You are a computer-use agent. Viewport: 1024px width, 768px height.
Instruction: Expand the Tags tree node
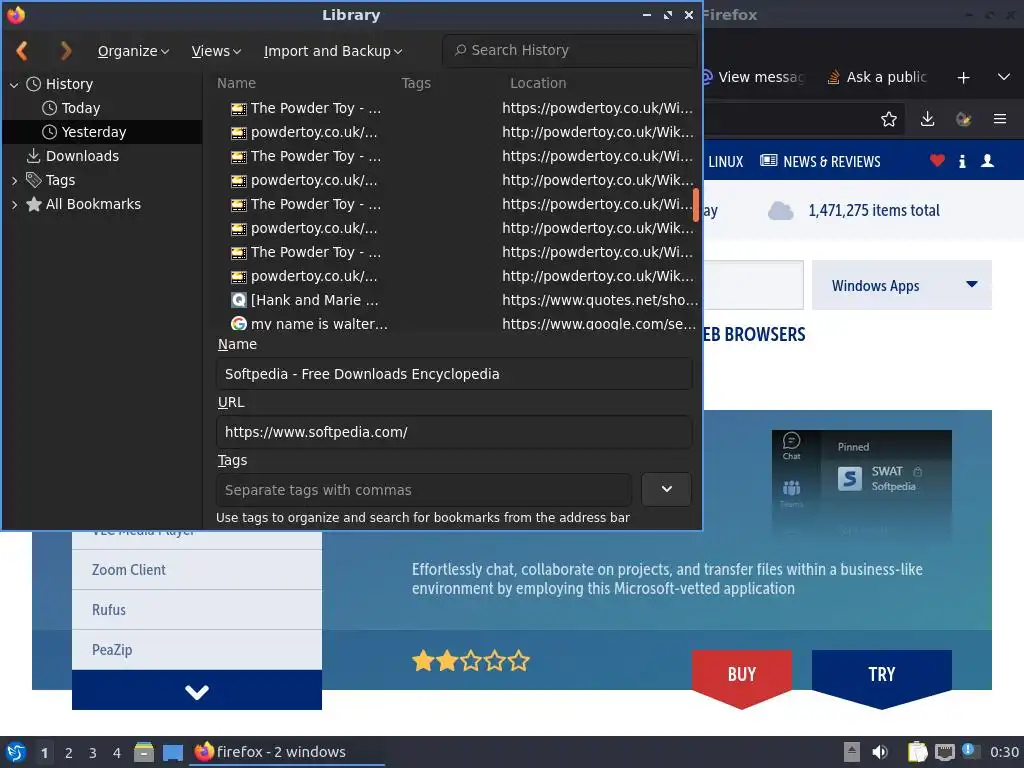tap(14, 180)
